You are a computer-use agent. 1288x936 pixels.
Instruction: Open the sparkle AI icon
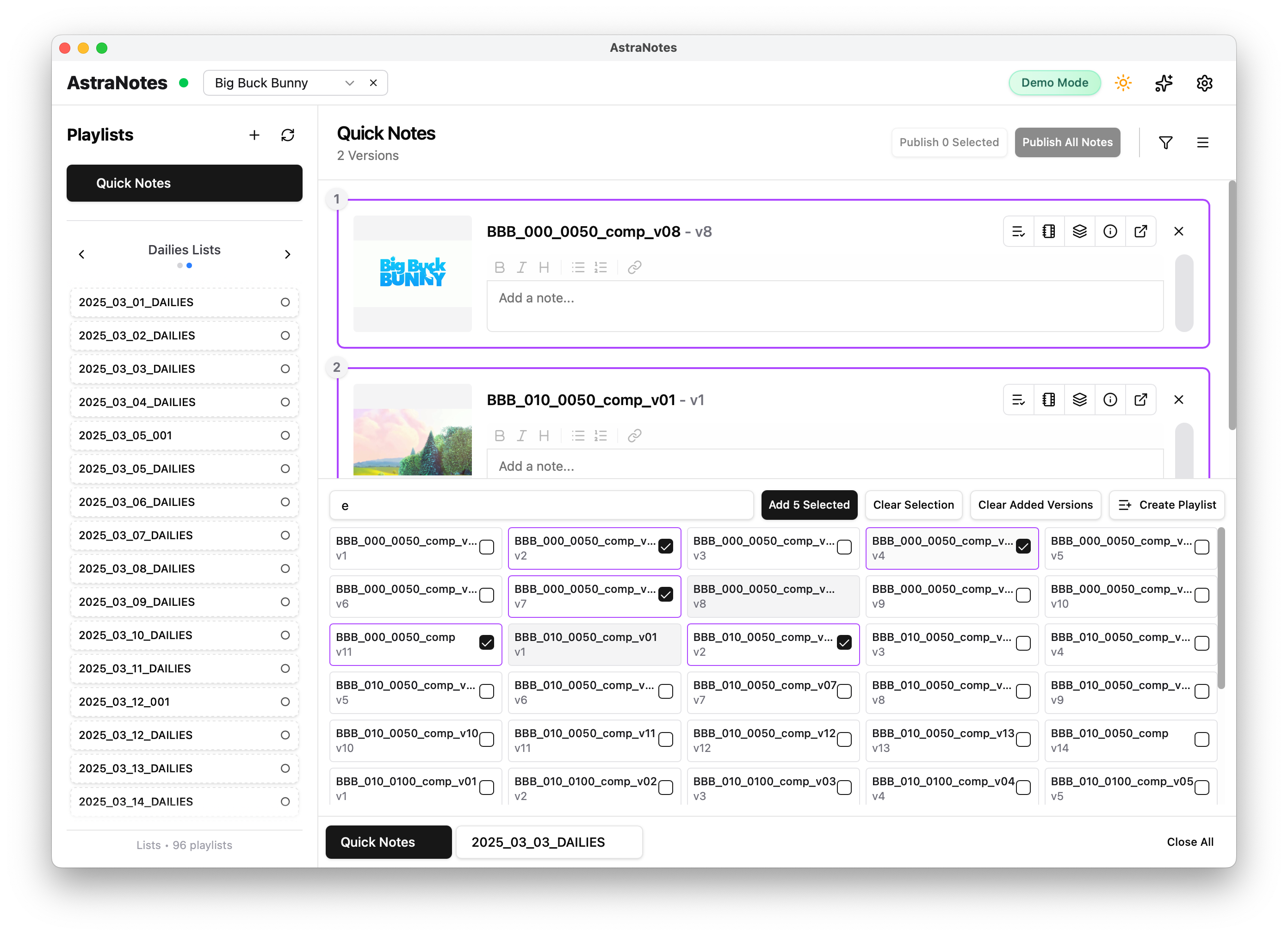point(1164,83)
